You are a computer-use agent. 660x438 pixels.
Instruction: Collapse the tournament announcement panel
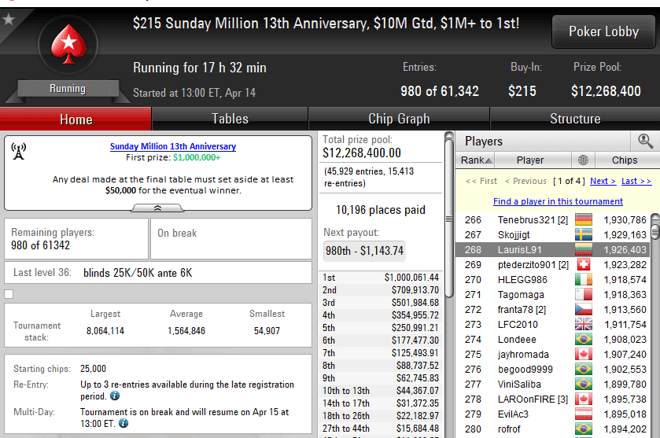coord(157,208)
